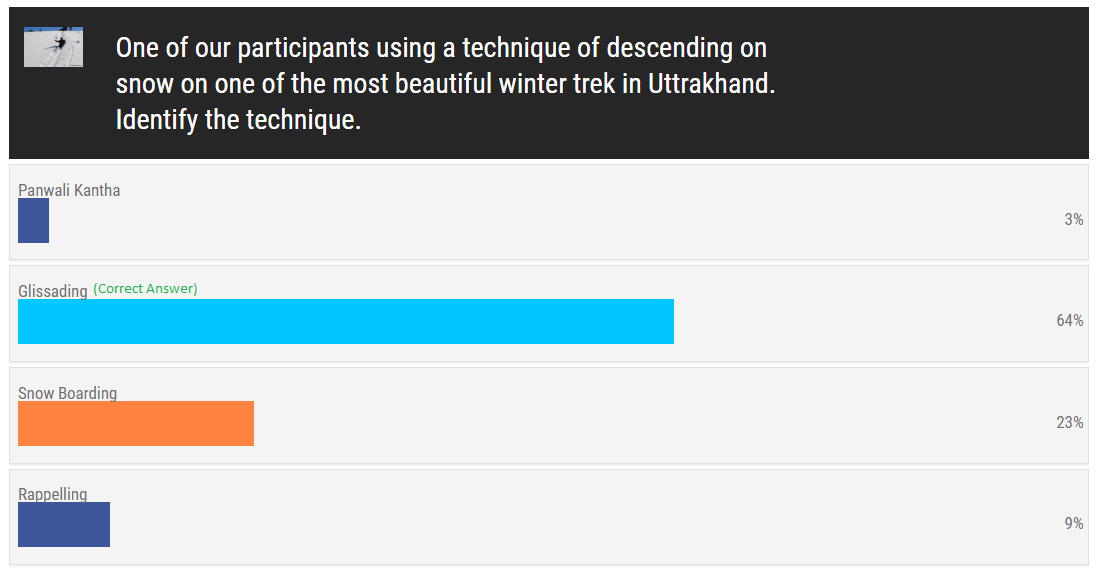Select the Glissading answer label
This screenshot has width=1097, height=571.
coord(52,291)
